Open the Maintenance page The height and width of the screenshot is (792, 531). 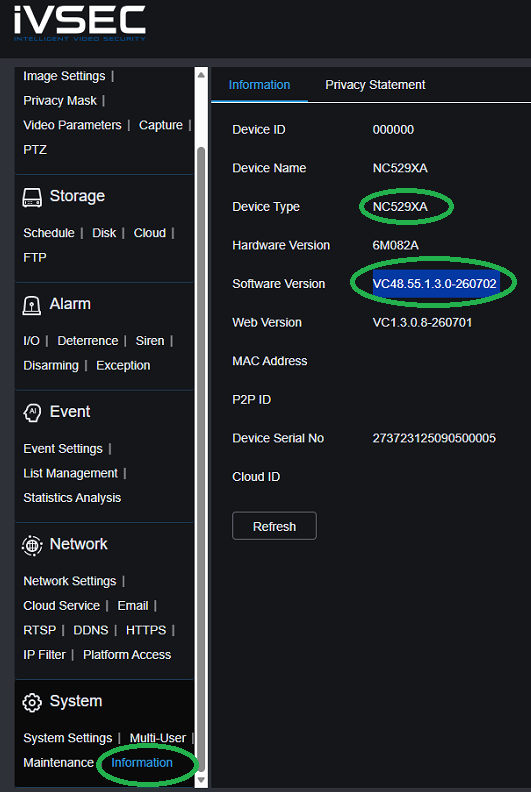(x=59, y=762)
